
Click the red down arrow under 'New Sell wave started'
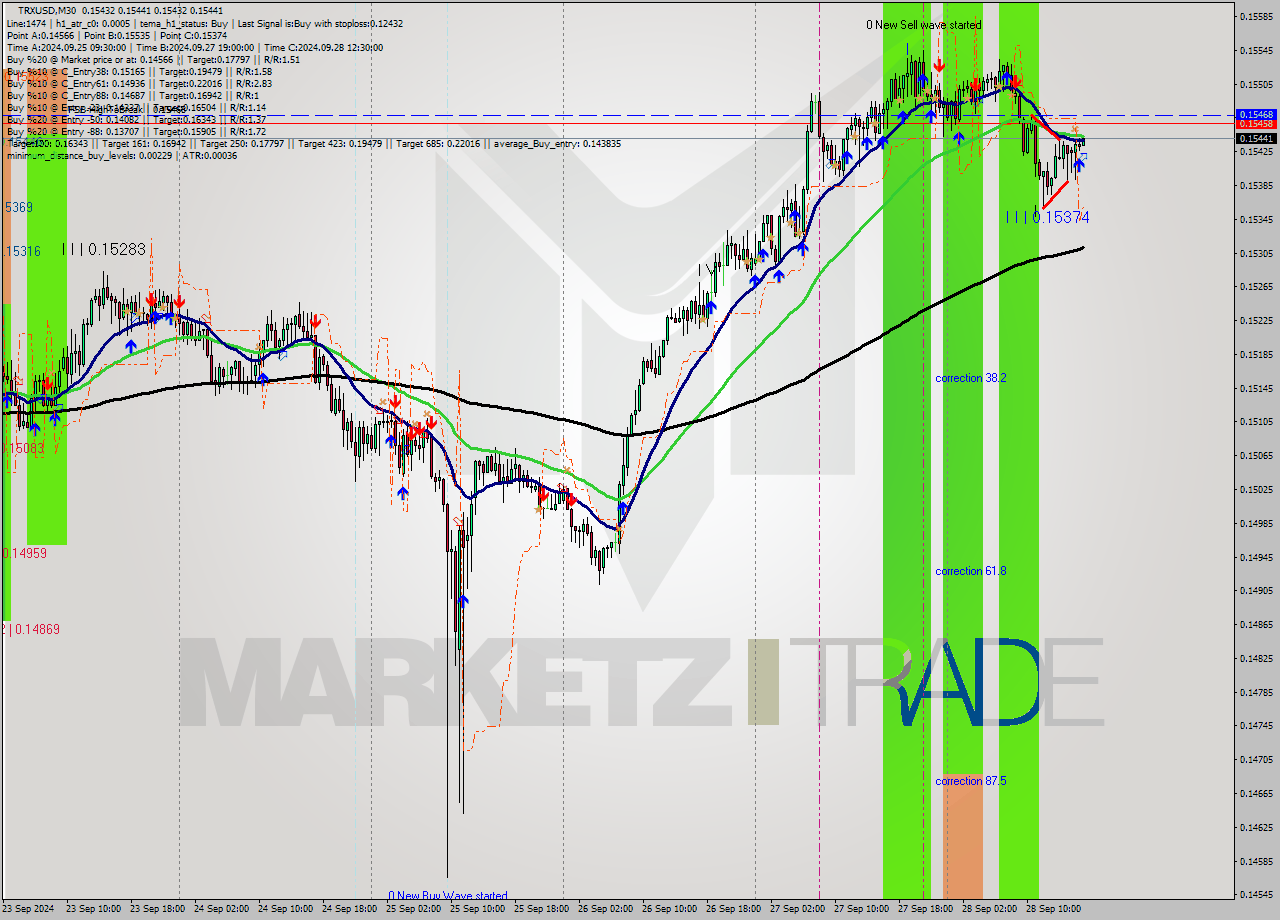[939, 66]
